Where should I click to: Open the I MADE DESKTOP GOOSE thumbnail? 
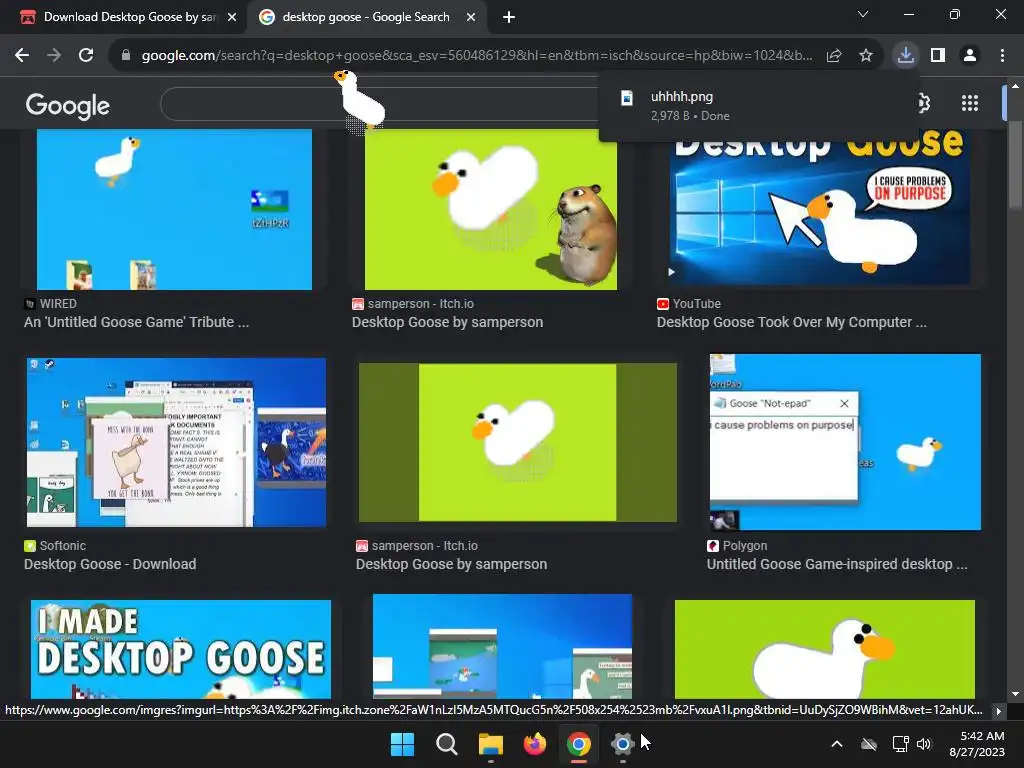(181, 649)
